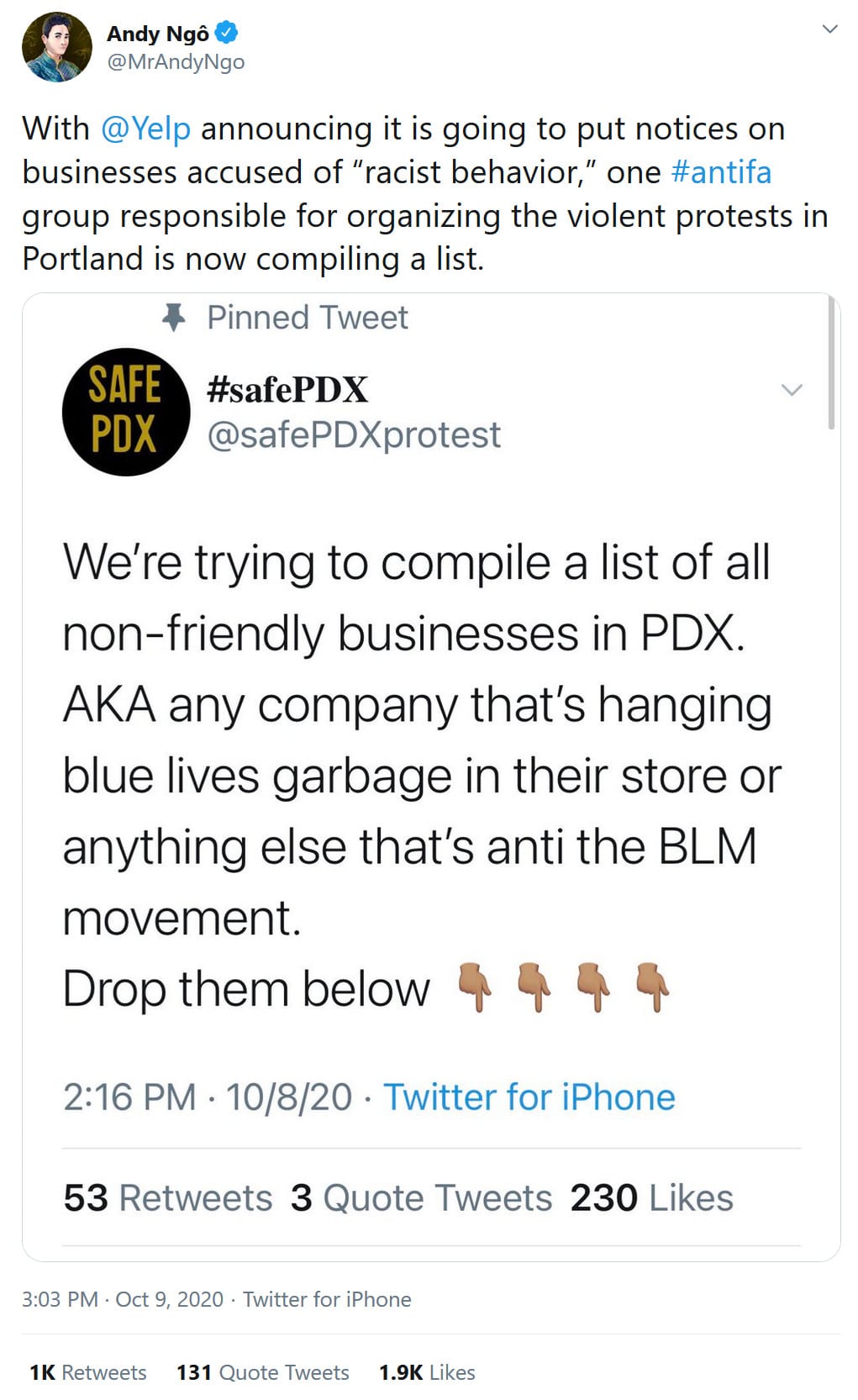This screenshot has width=858, height=1400.
Task: Open the #antifa hashtag link
Action: pos(721,172)
